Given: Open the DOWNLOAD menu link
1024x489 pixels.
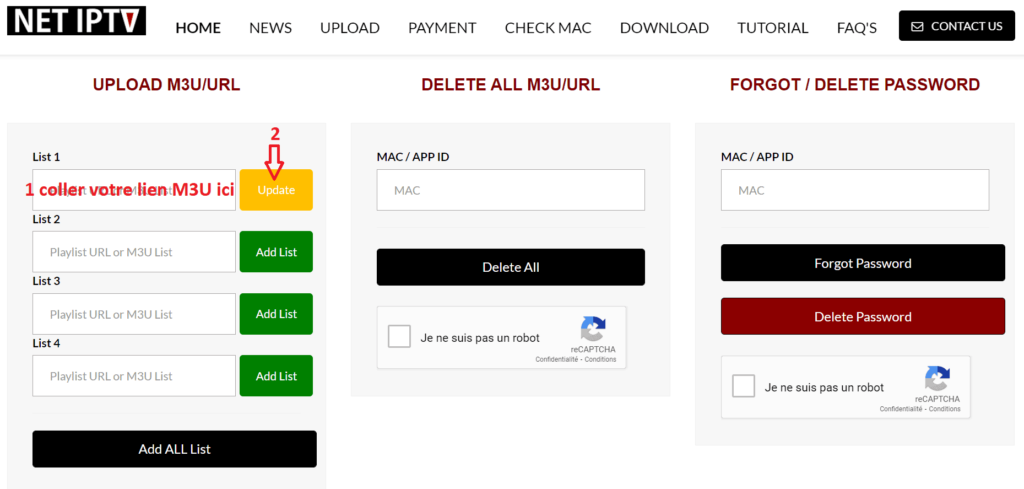Looking at the screenshot, I should tap(664, 28).
